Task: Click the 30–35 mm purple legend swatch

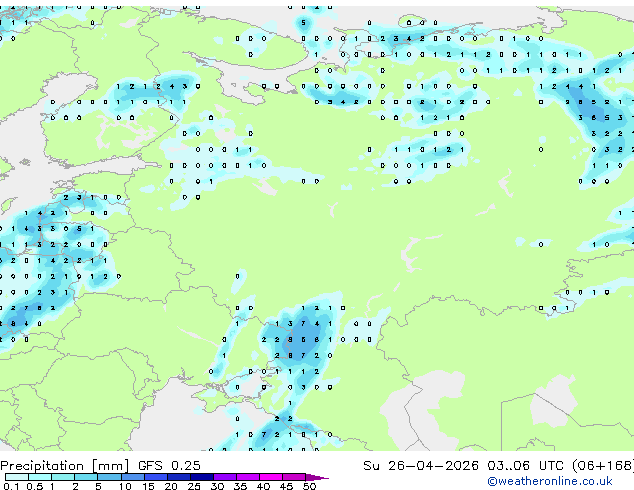Action: 225,477
